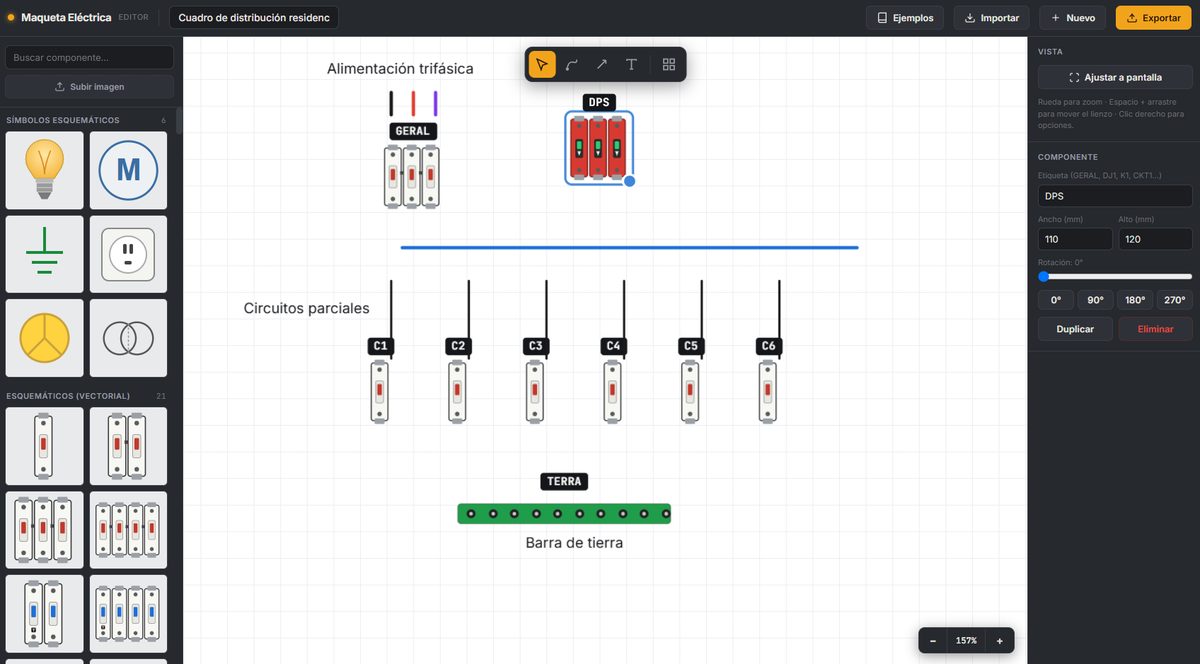Open the Ejemplos examples menu
This screenshot has width=1200, height=664.
(905, 18)
